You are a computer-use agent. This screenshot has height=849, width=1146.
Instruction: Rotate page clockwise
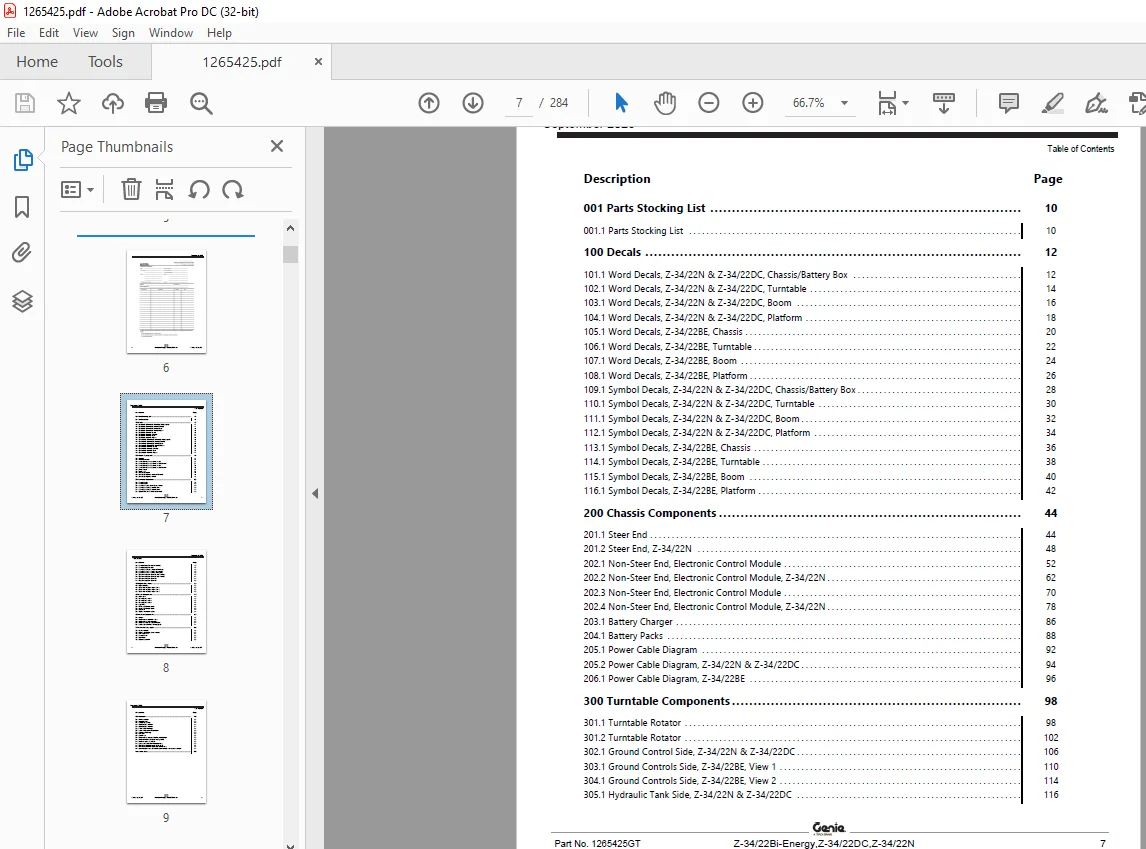coord(233,190)
